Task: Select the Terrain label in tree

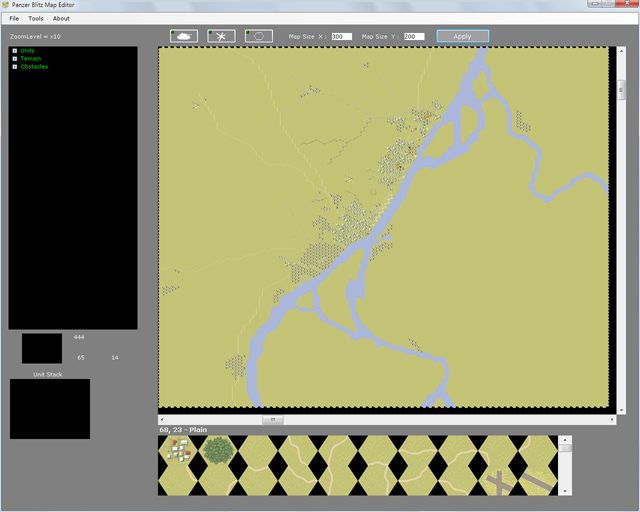Action: pyautogui.click(x=31, y=59)
